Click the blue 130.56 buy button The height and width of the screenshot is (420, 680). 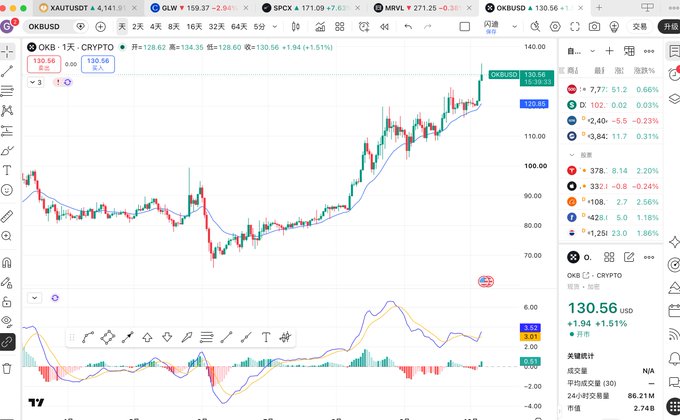coord(98,64)
